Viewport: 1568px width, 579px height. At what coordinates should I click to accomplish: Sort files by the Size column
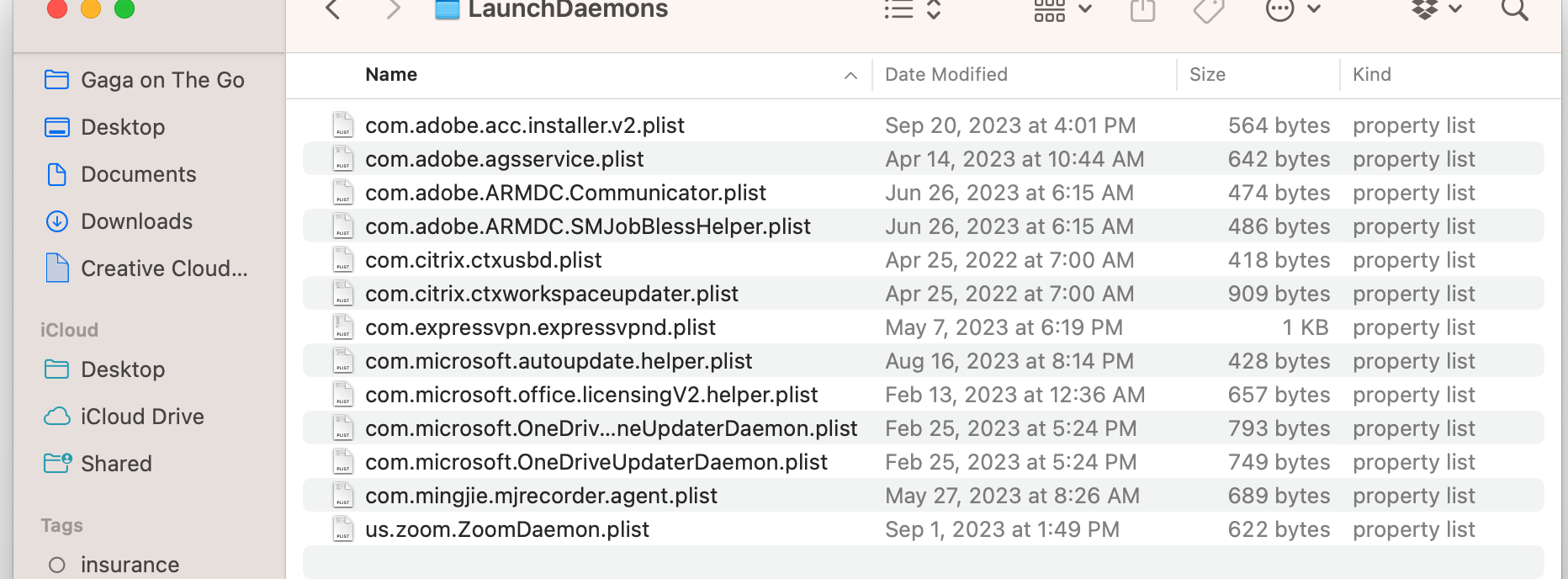(x=1207, y=75)
